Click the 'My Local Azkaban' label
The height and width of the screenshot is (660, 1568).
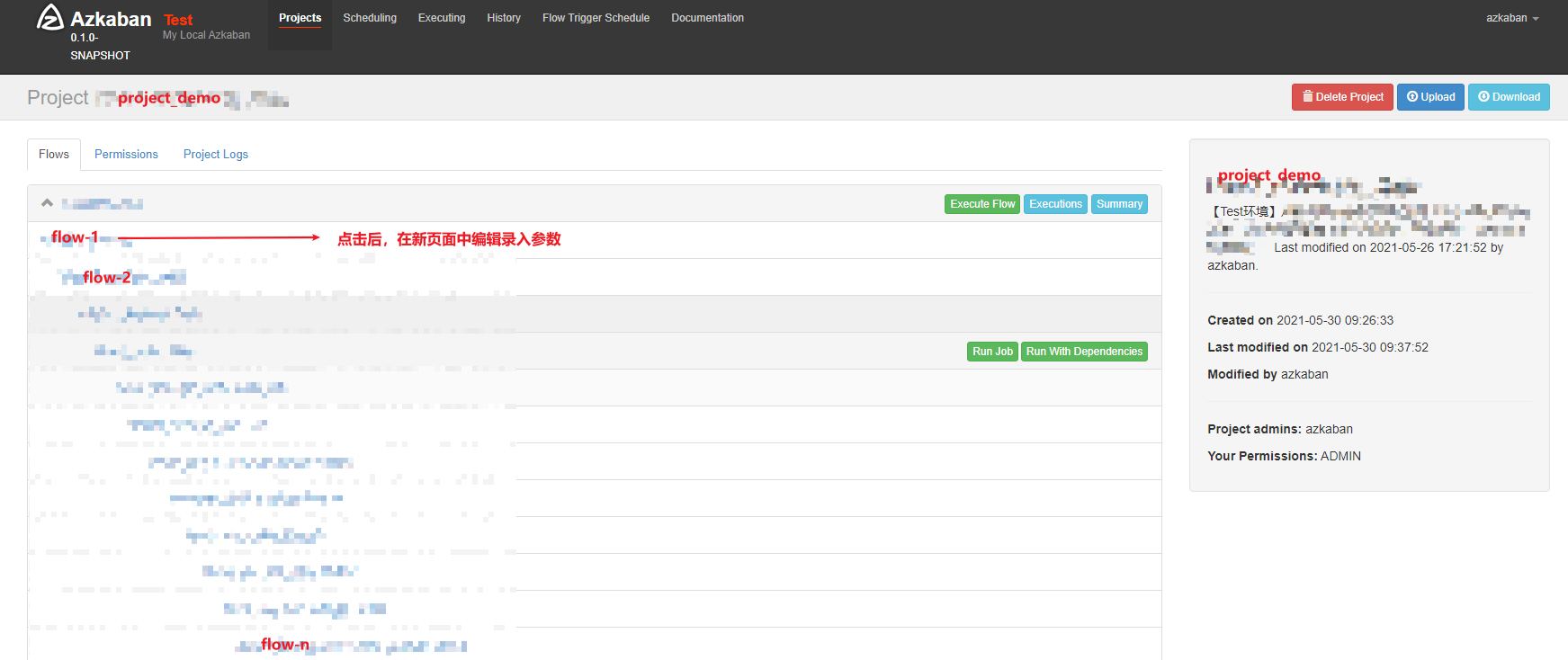206,35
